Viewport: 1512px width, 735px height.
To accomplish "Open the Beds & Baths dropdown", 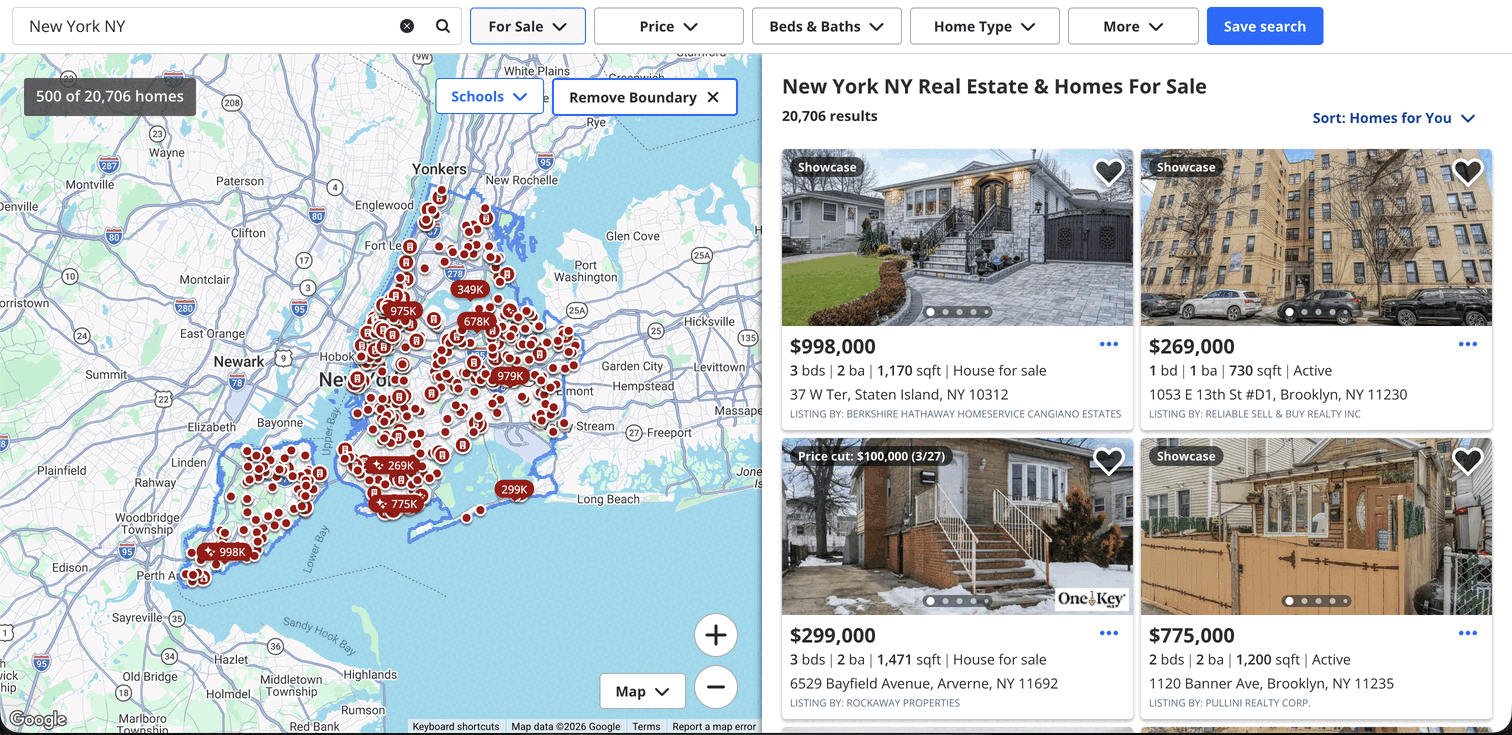I will pos(826,27).
